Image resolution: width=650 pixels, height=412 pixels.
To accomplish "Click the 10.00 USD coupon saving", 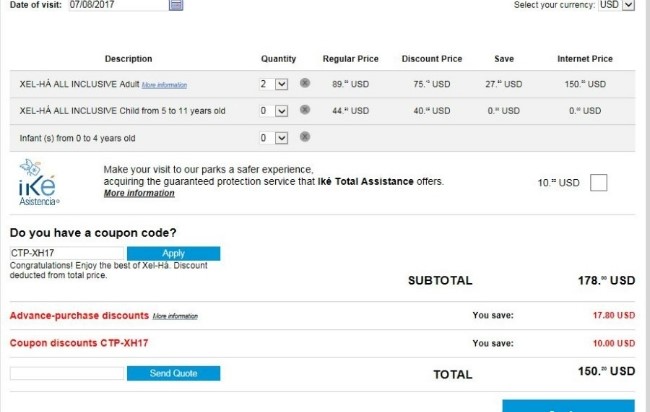I will coord(614,343).
